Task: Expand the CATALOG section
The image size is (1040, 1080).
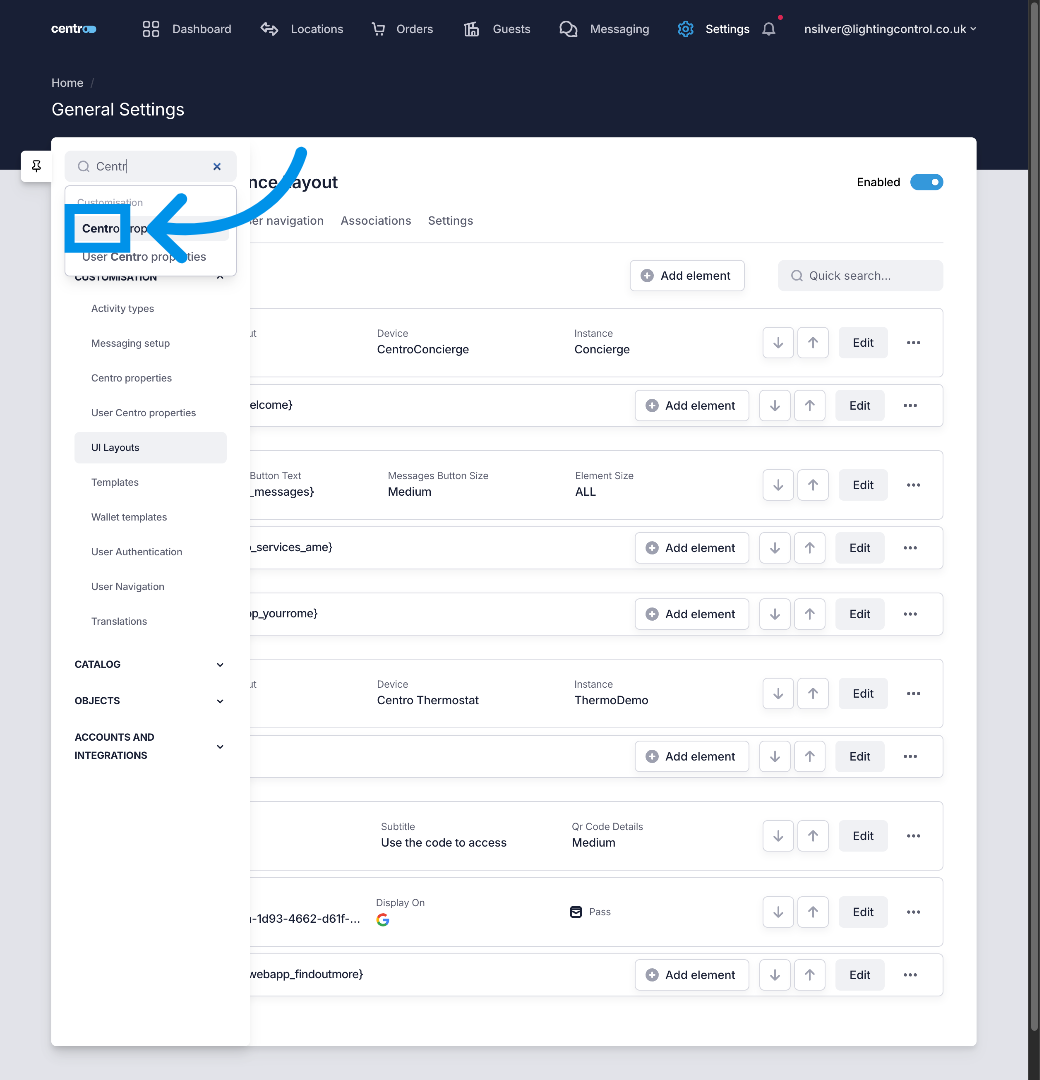Action: point(150,665)
